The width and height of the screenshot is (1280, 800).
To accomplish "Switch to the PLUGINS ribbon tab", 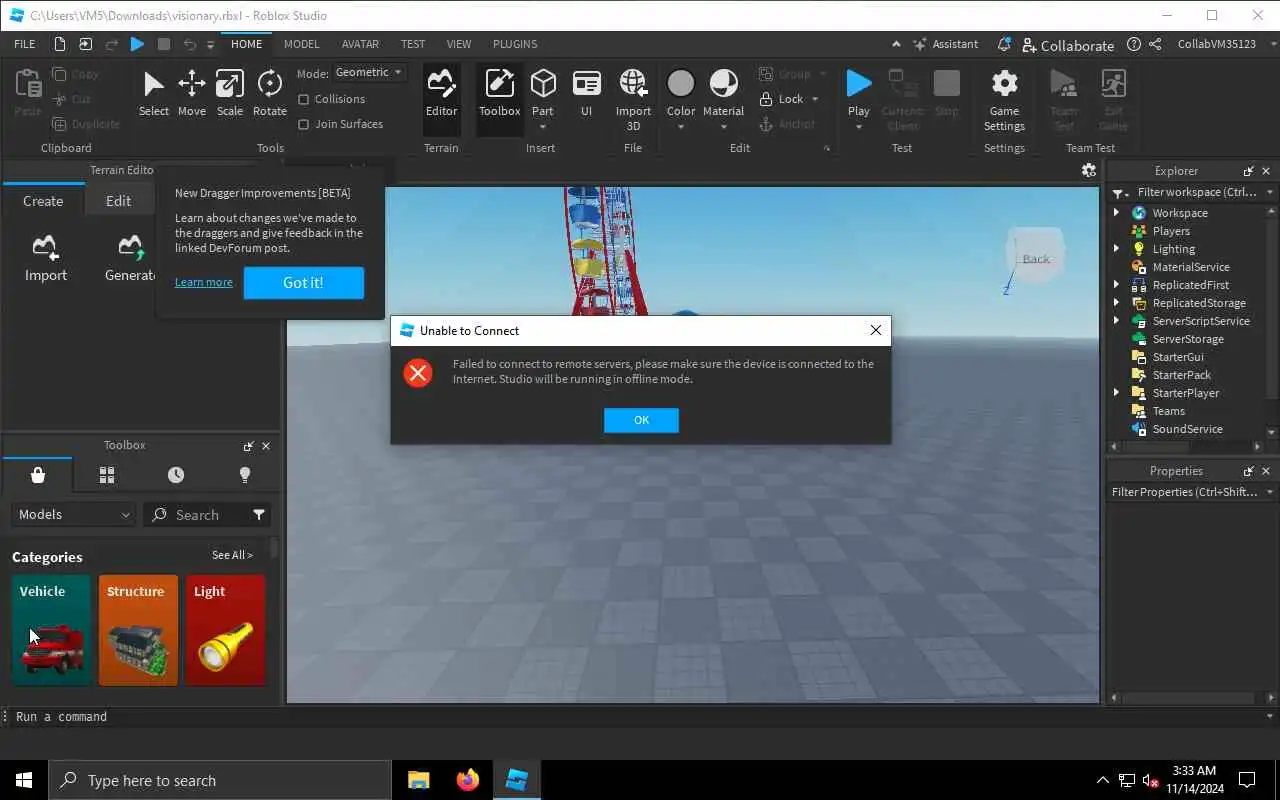I will tap(515, 44).
